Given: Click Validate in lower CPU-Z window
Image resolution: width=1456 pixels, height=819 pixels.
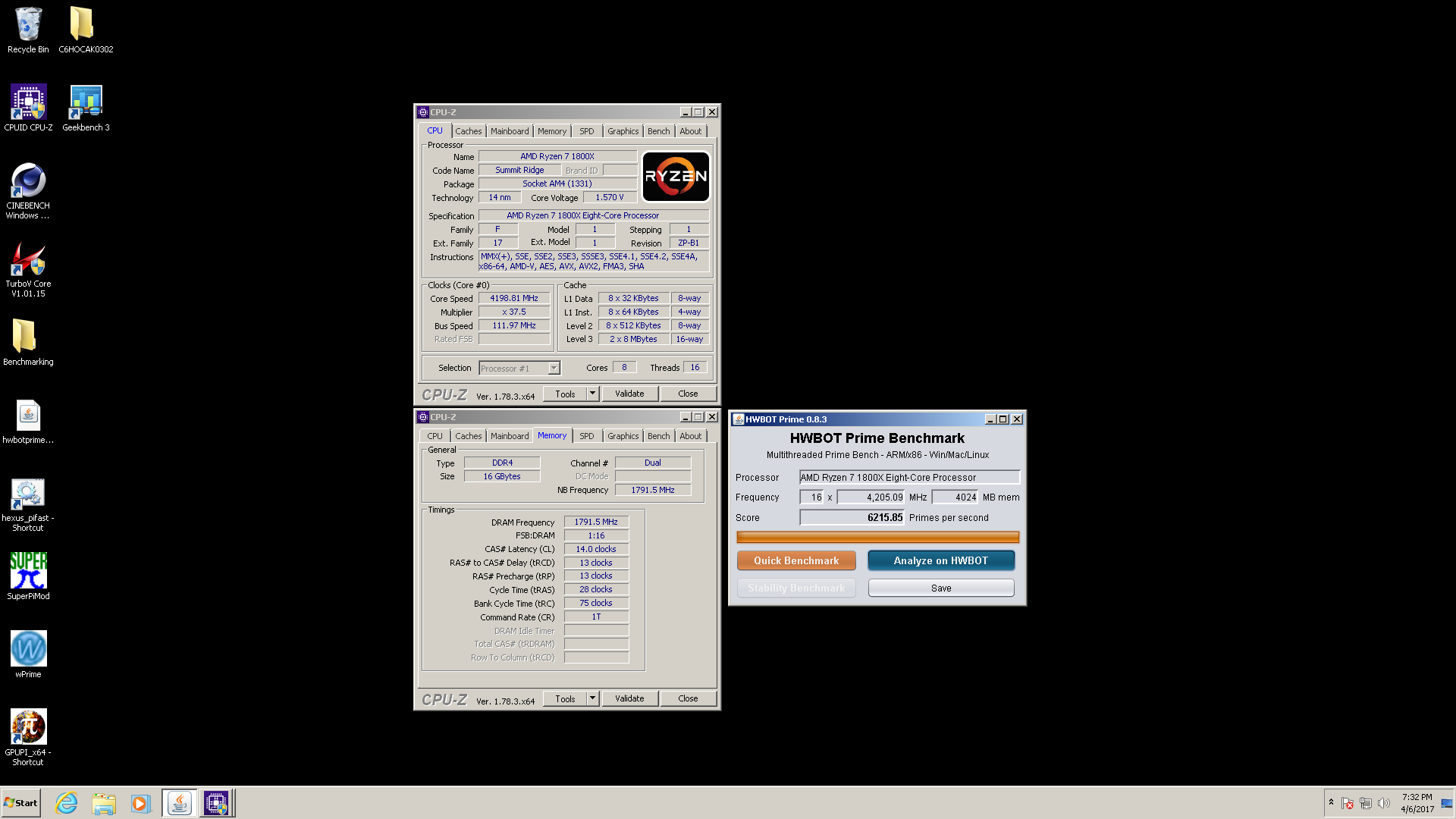Looking at the screenshot, I should click(629, 698).
